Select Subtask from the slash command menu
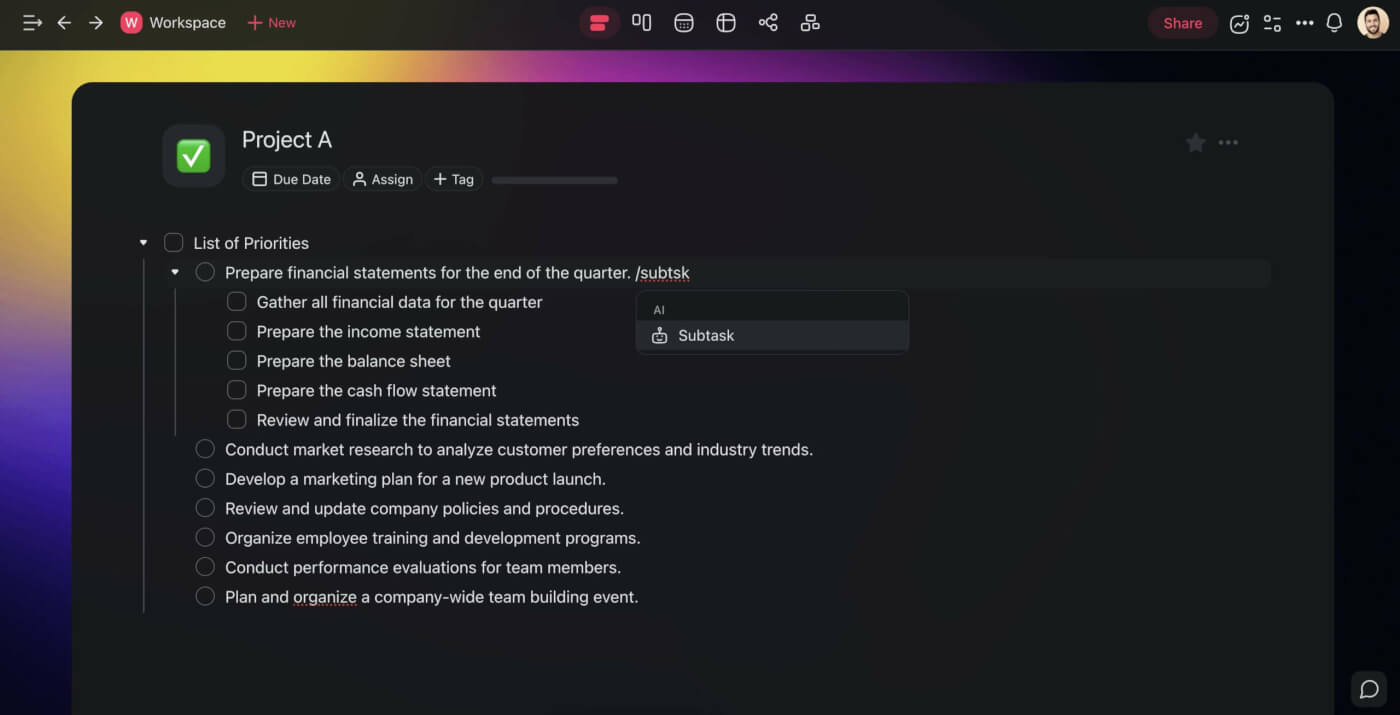 pyautogui.click(x=705, y=335)
